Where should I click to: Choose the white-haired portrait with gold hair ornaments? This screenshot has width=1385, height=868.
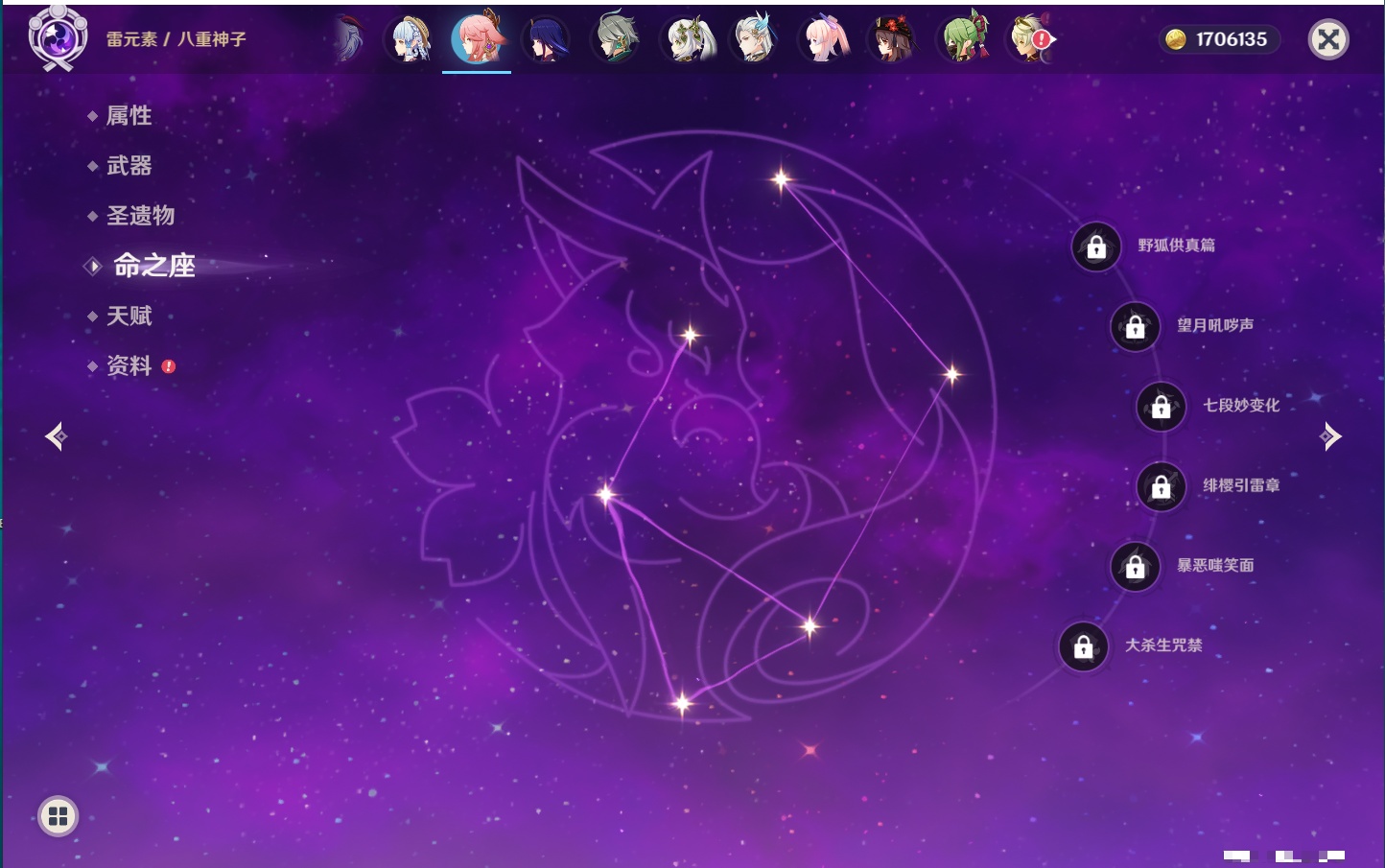click(688, 39)
